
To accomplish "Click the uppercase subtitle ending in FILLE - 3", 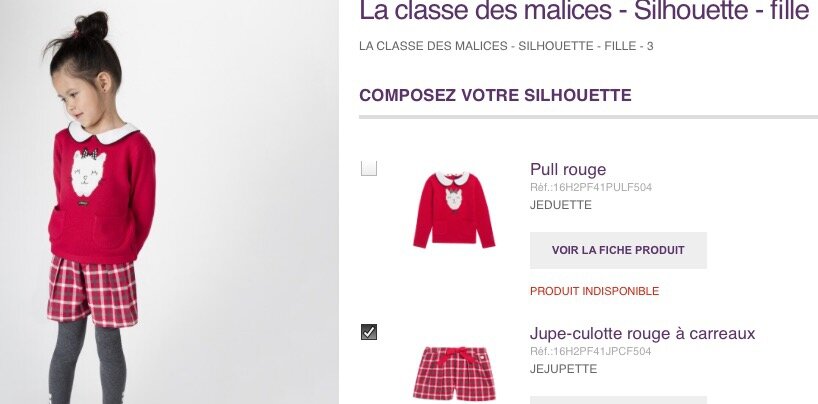I will [506, 46].
